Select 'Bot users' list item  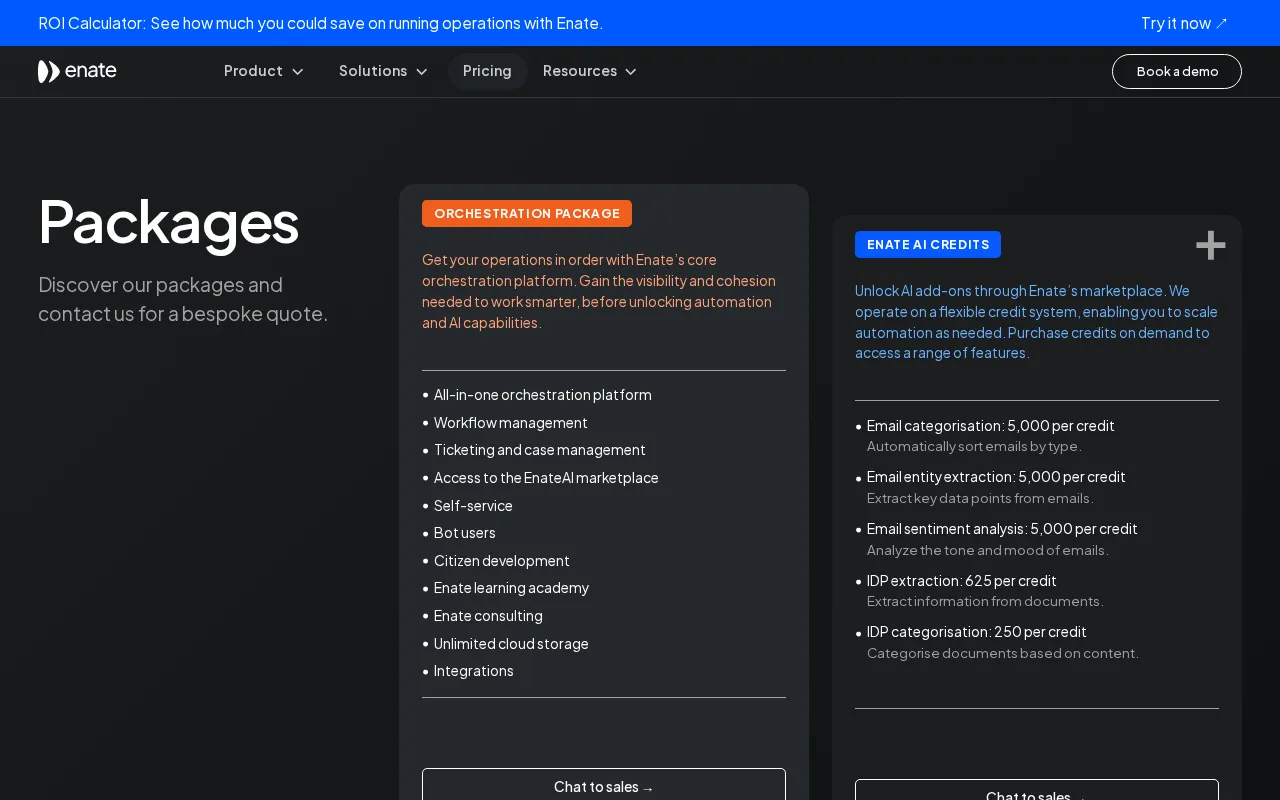tap(465, 533)
